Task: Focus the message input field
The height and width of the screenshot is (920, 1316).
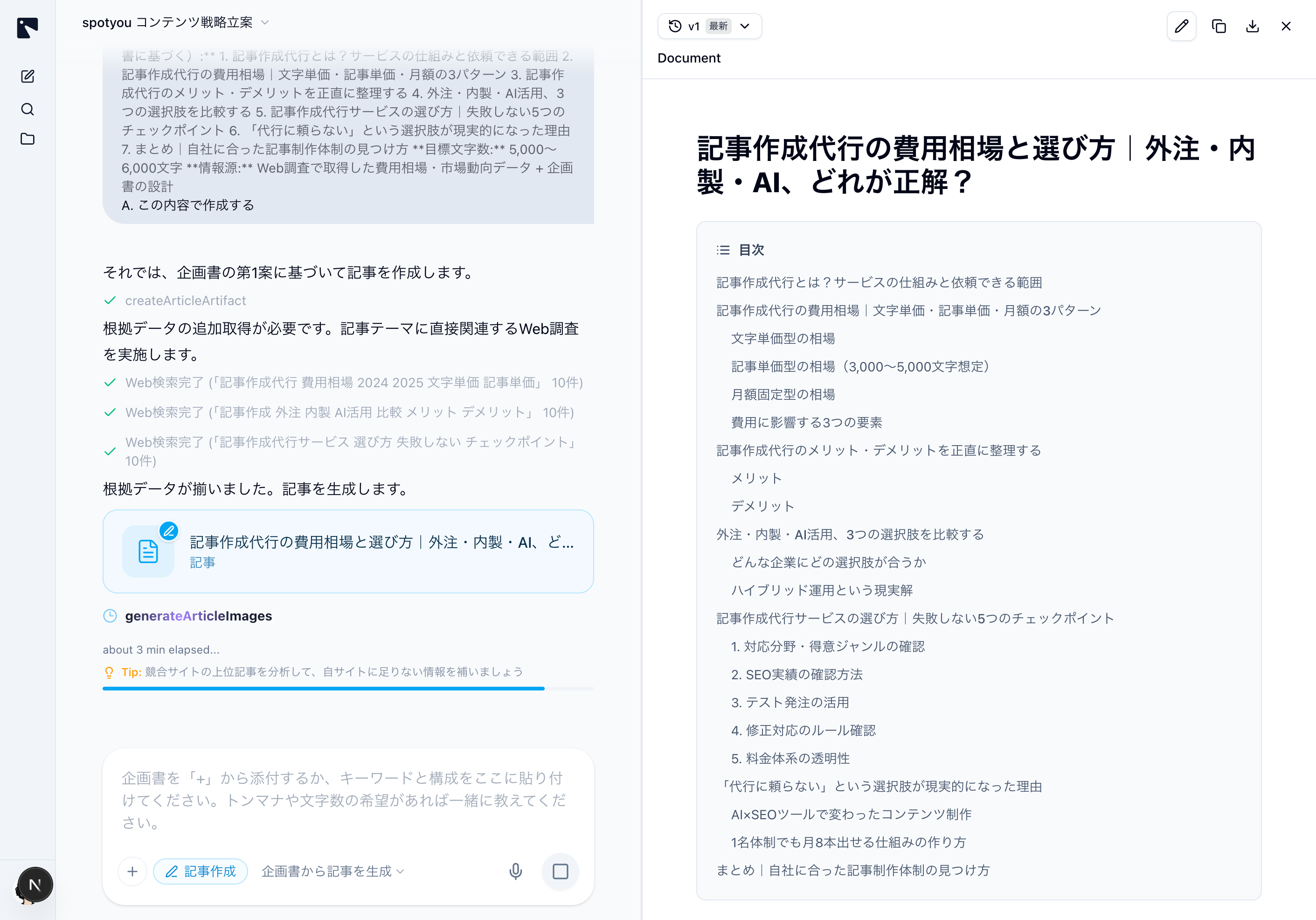Action: (x=348, y=800)
